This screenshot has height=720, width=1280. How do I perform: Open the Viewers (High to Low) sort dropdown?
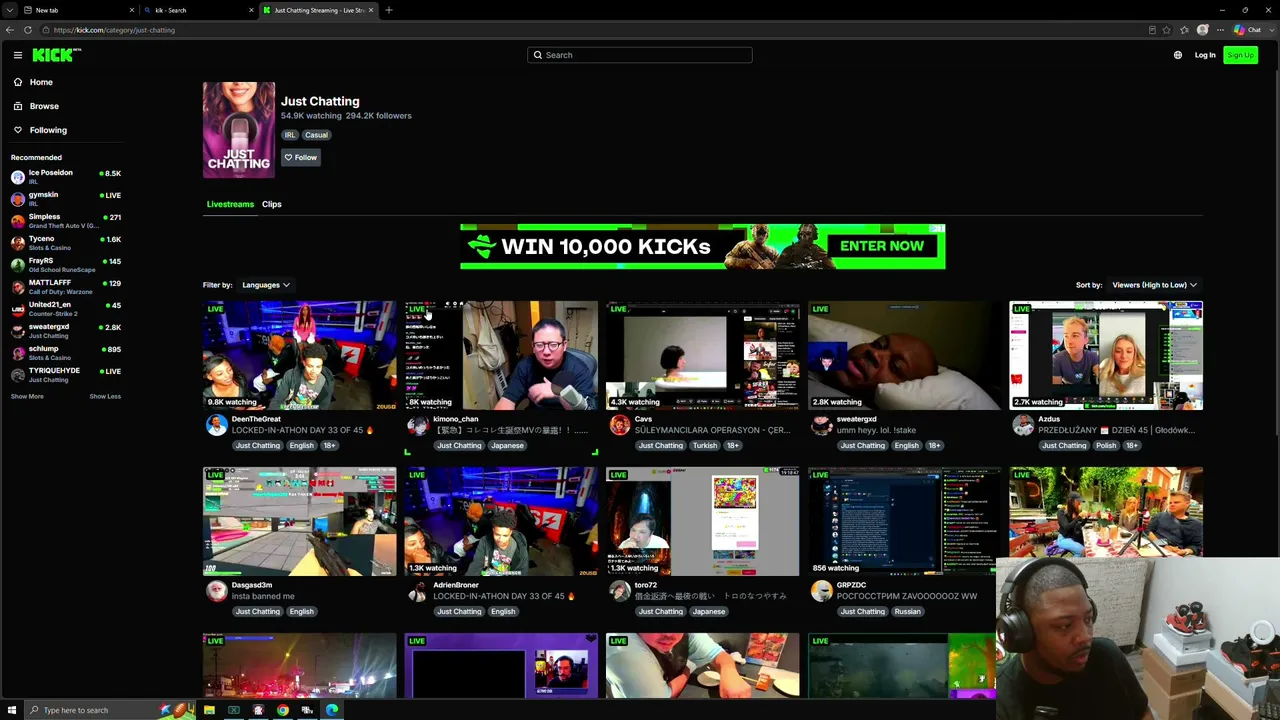point(1154,285)
